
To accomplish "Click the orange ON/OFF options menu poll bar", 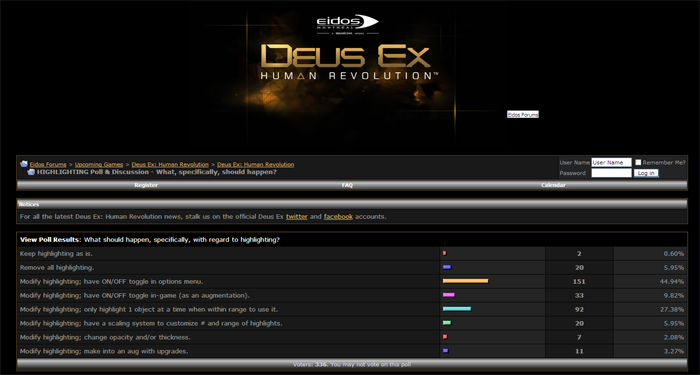I will click(466, 281).
